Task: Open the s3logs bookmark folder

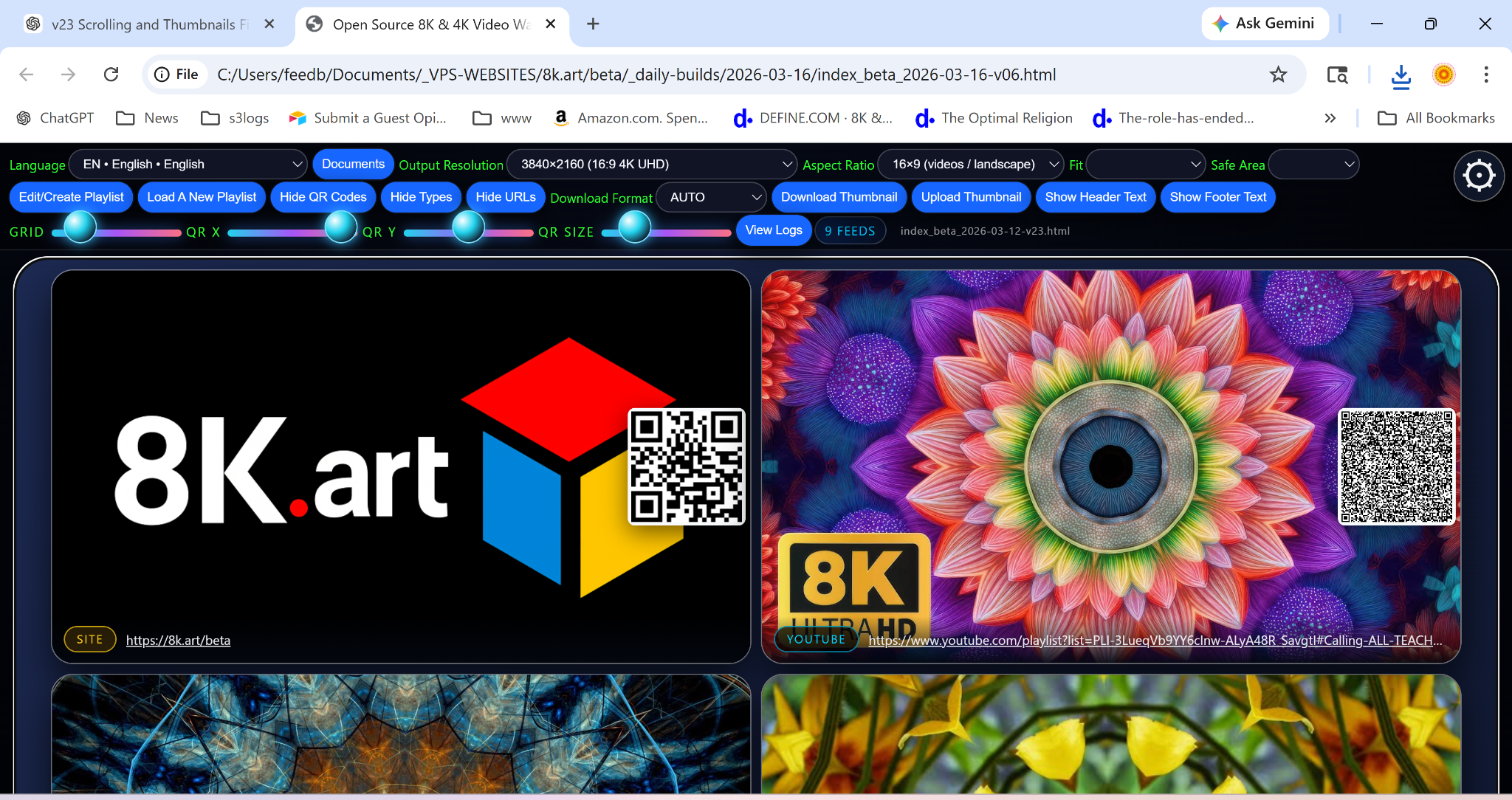Action: tap(235, 118)
